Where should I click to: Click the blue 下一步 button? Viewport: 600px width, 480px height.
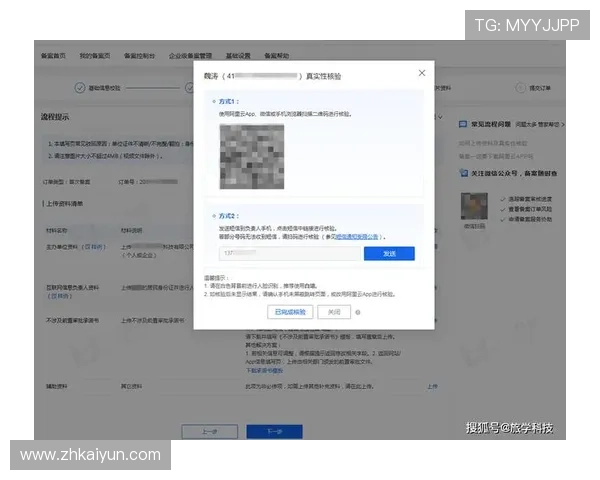[274, 431]
